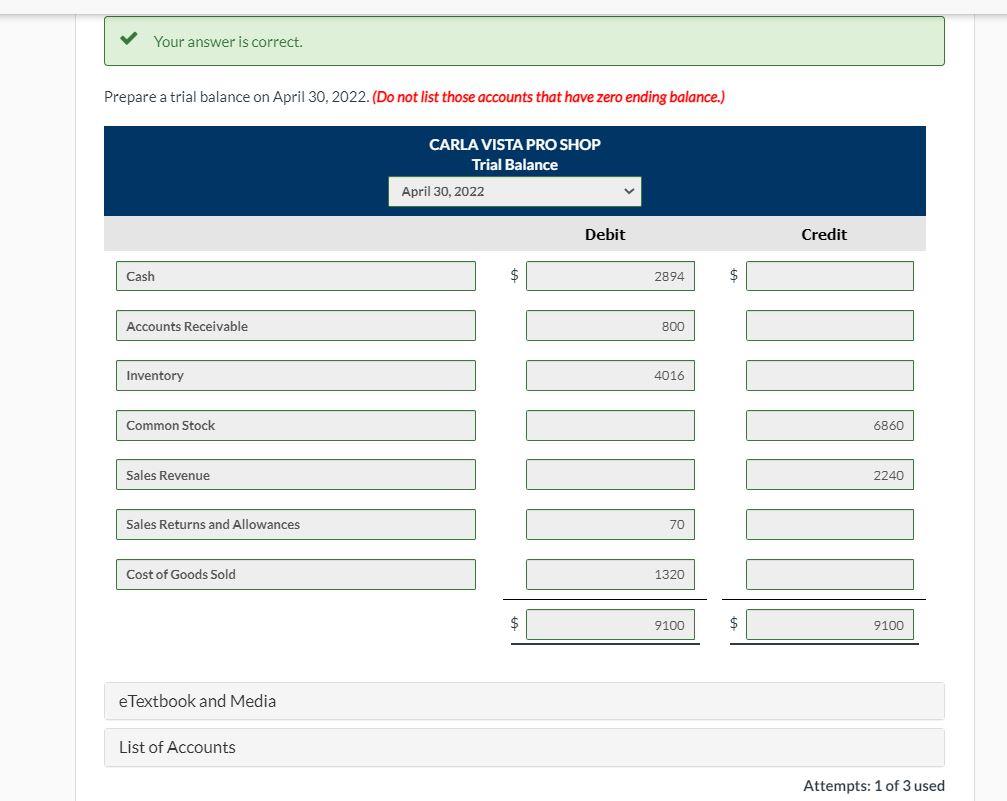Select the Accounts Receivable debit field 800

[x=610, y=326]
